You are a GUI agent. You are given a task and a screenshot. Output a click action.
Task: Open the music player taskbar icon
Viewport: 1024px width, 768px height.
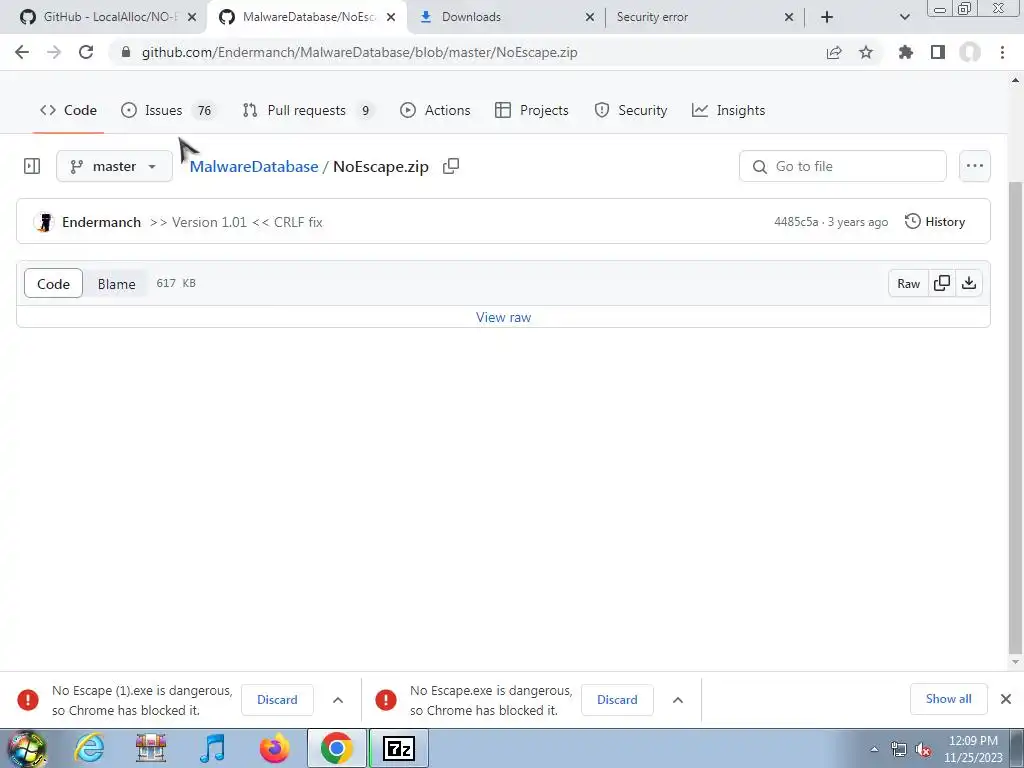click(x=212, y=748)
